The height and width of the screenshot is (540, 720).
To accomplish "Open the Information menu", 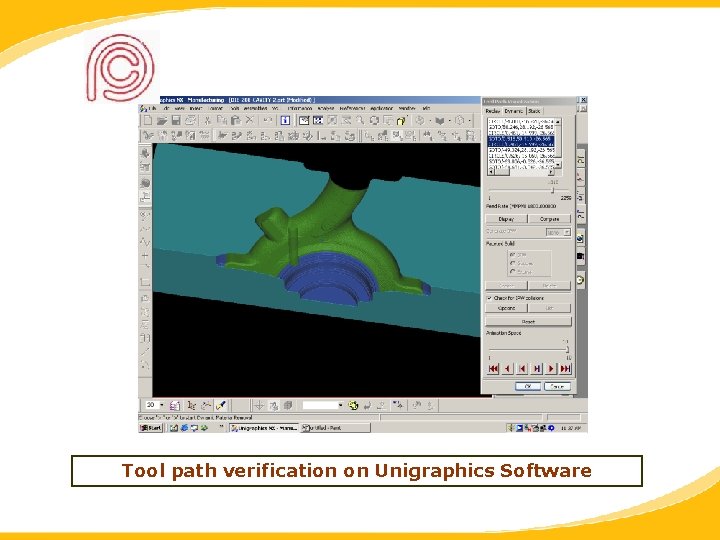I will click(299, 108).
